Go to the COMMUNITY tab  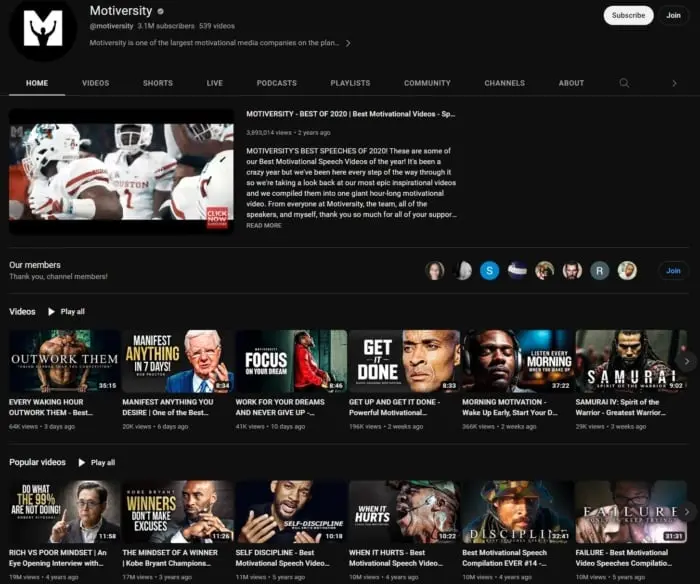click(x=427, y=83)
